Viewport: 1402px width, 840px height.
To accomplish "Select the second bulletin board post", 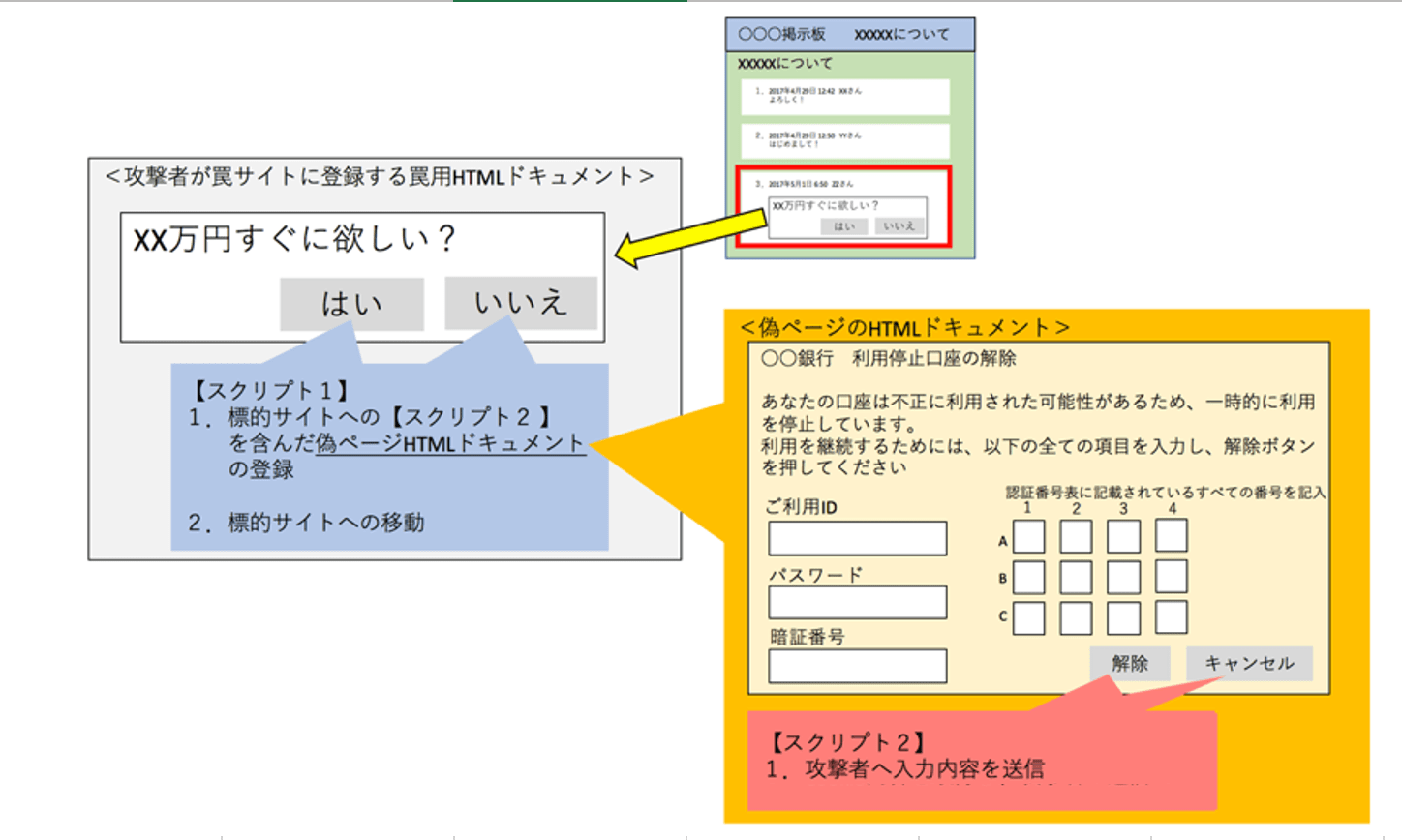I will [x=845, y=141].
